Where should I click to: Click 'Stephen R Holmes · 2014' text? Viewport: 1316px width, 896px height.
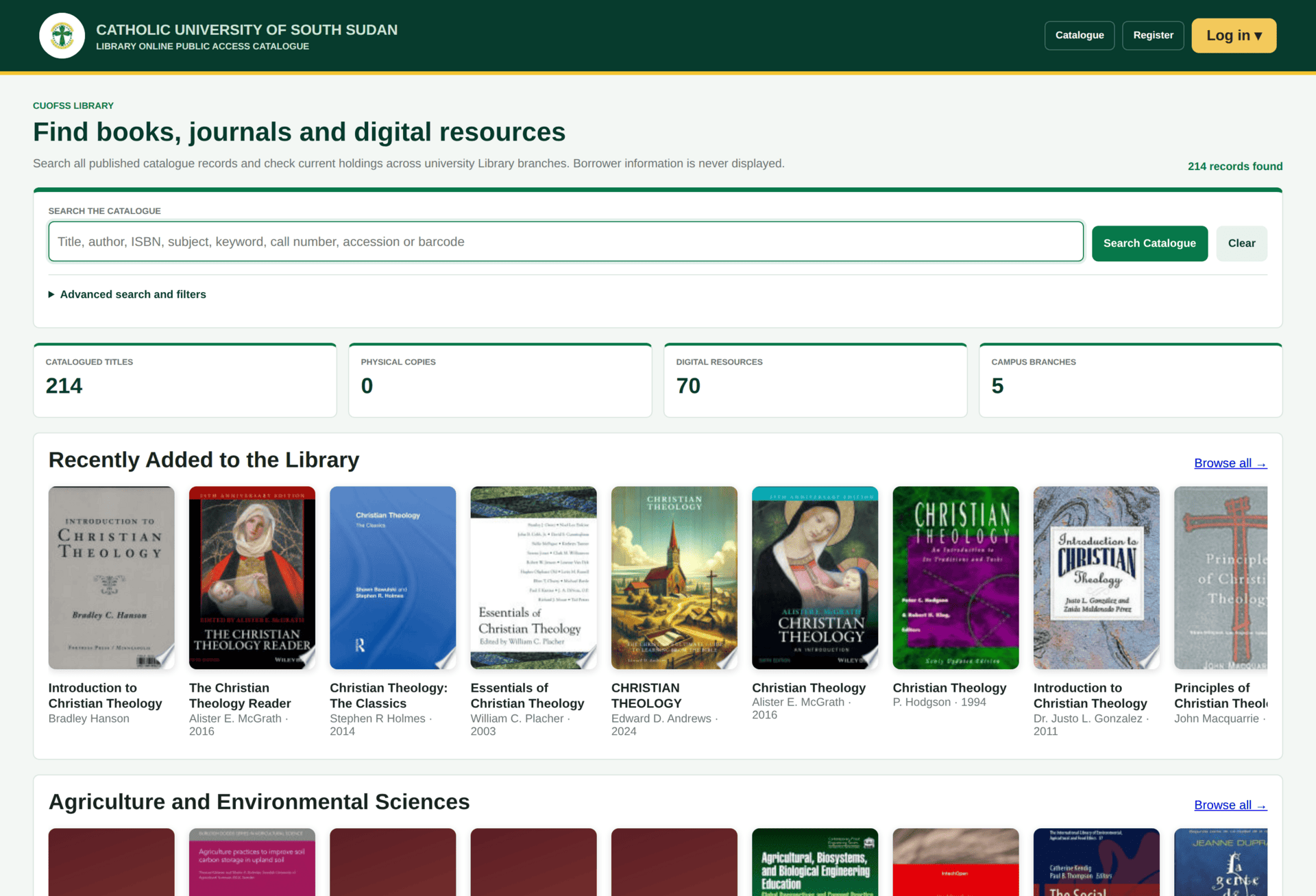tap(381, 725)
